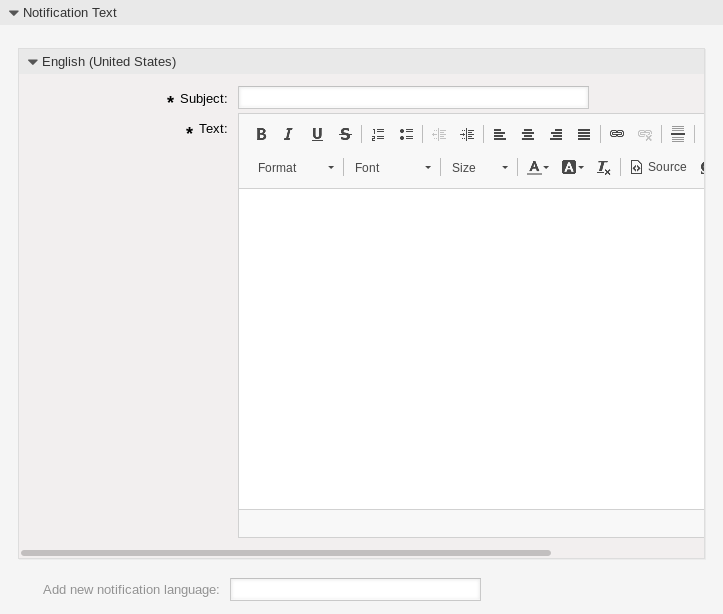Image resolution: width=723 pixels, height=614 pixels.
Task: Open background color picker
Action: point(573,167)
